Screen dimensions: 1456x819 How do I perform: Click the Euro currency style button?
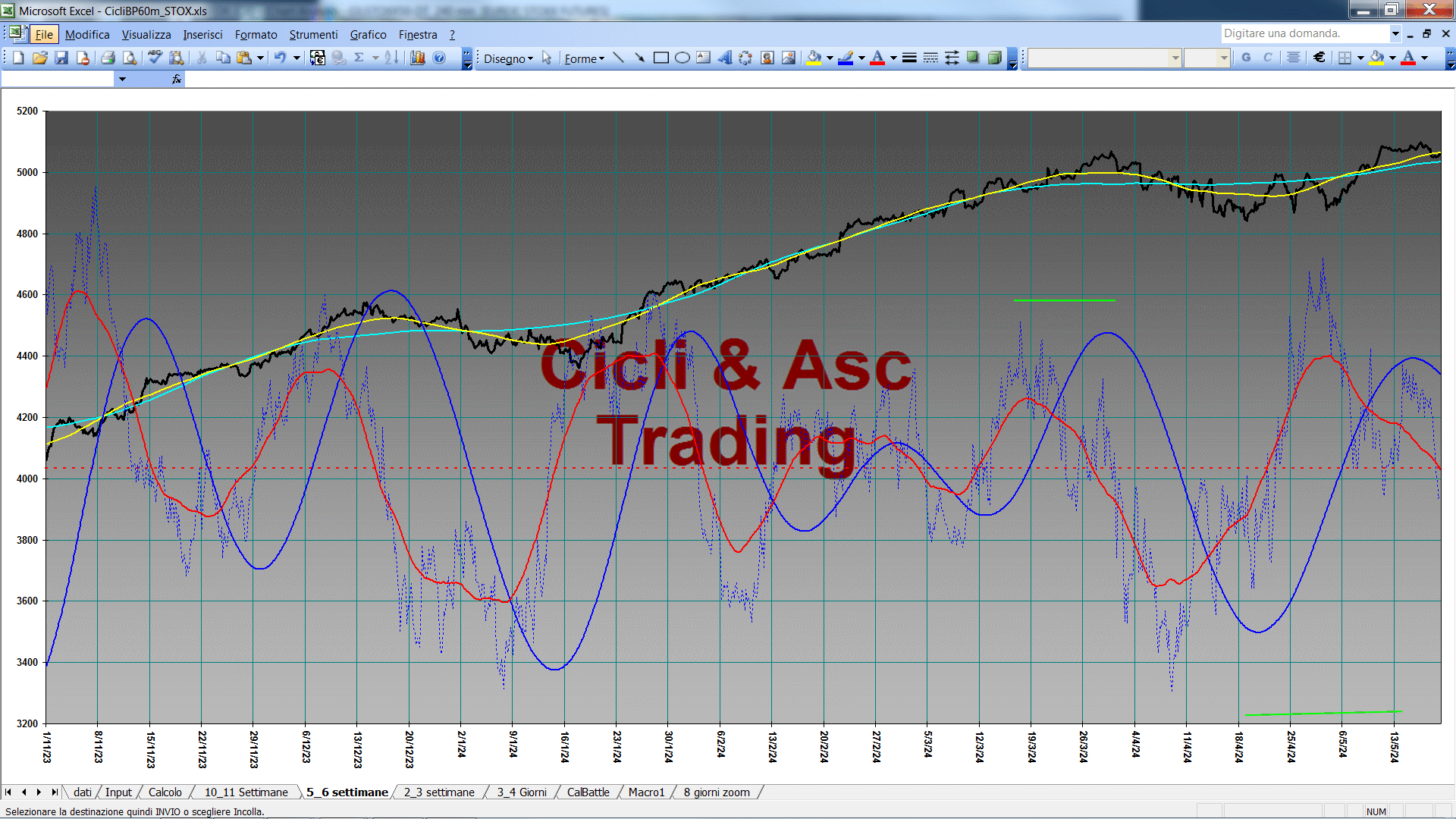[x=1319, y=58]
